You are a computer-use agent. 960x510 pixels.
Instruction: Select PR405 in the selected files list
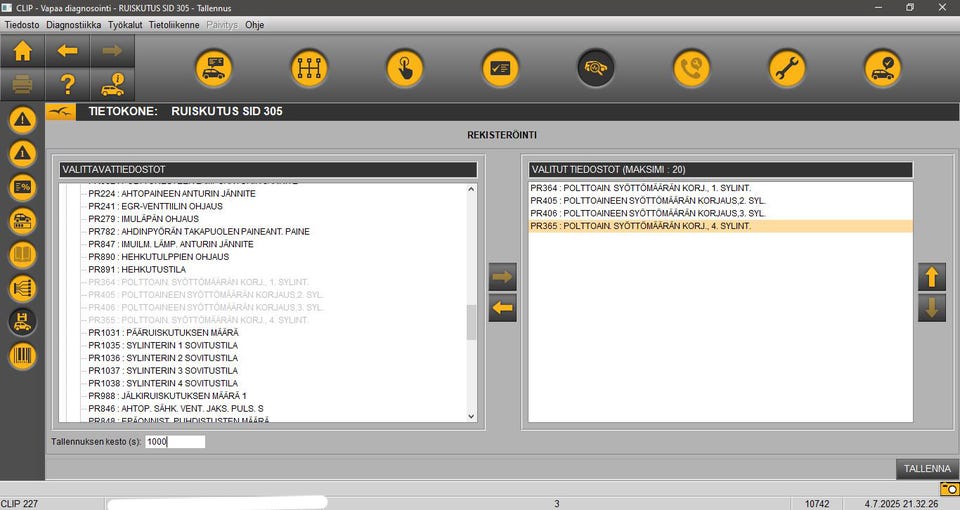(x=721, y=201)
